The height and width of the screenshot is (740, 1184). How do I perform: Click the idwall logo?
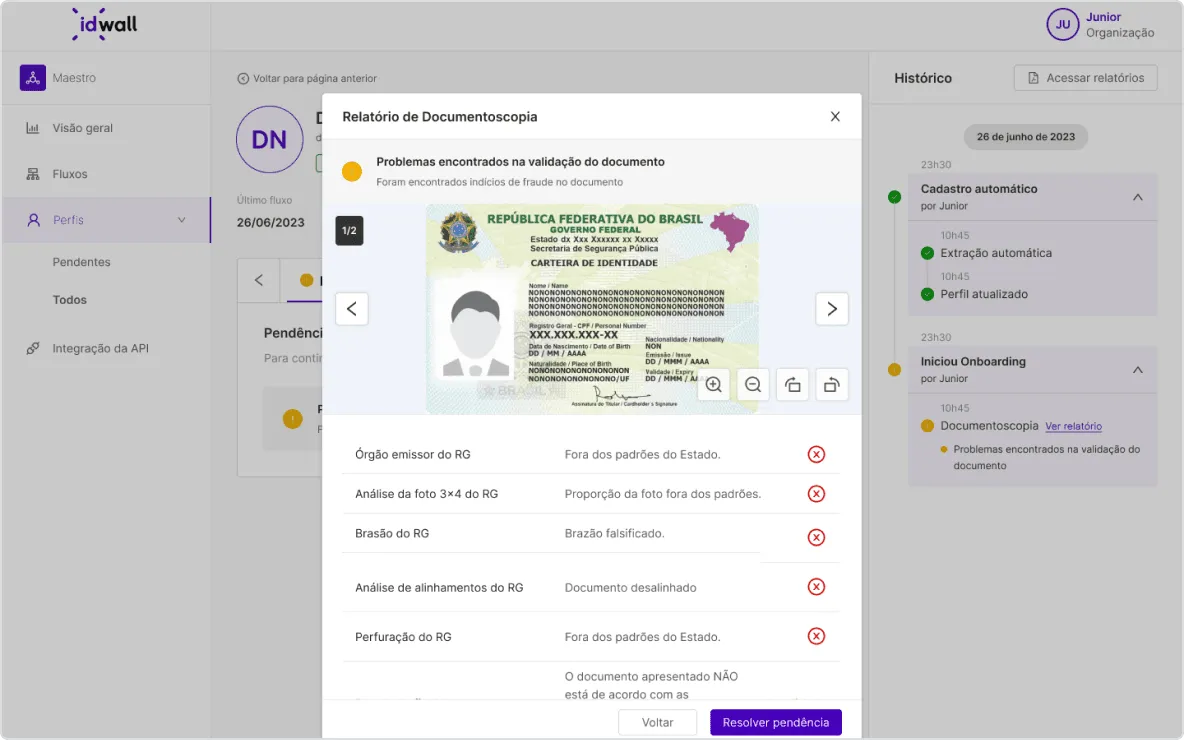(105, 24)
